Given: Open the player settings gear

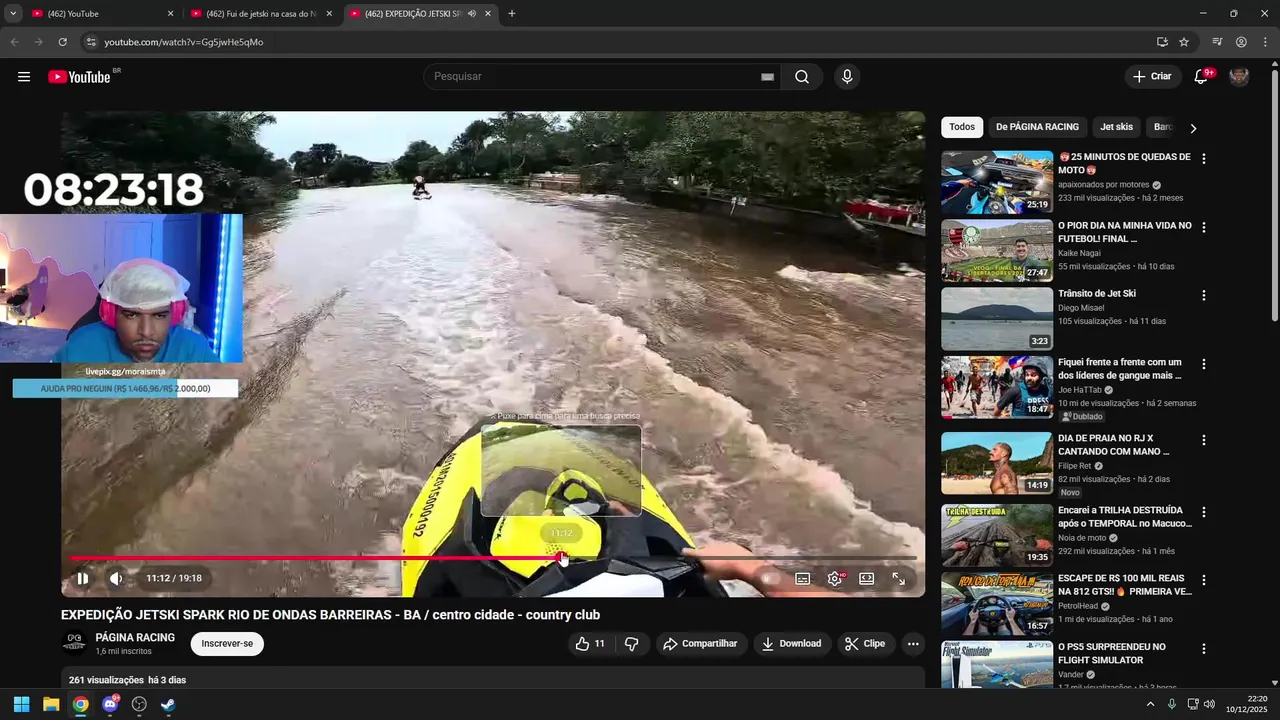Looking at the screenshot, I should pos(835,578).
